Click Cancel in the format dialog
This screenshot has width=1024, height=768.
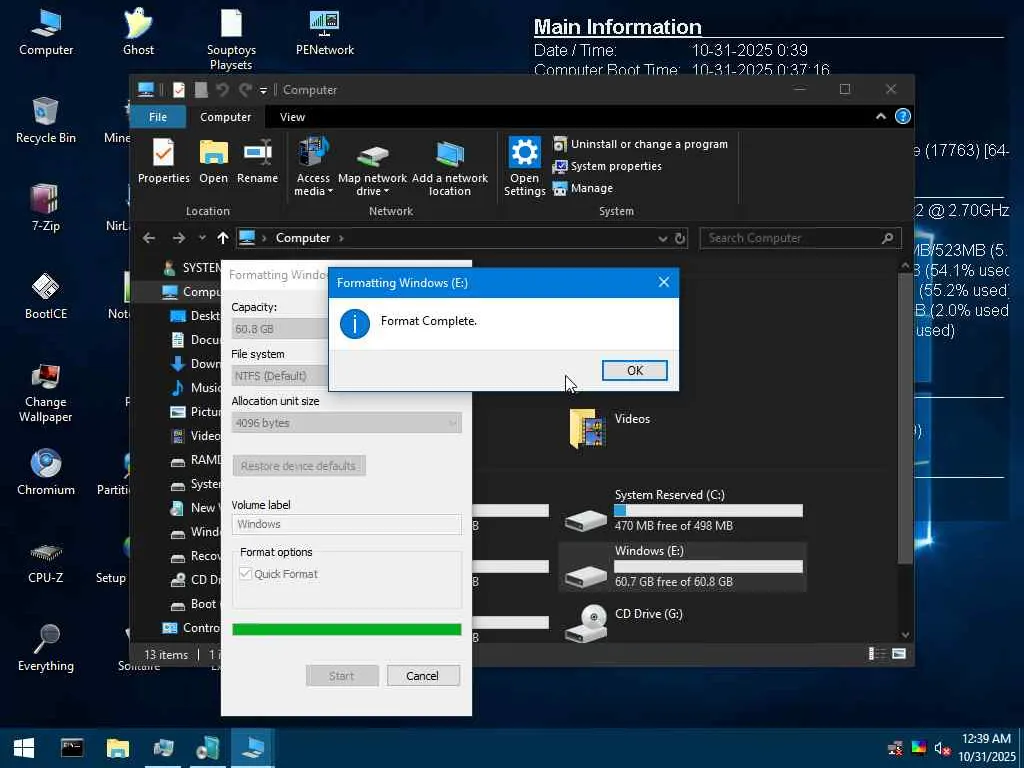(x=423, y=676)
